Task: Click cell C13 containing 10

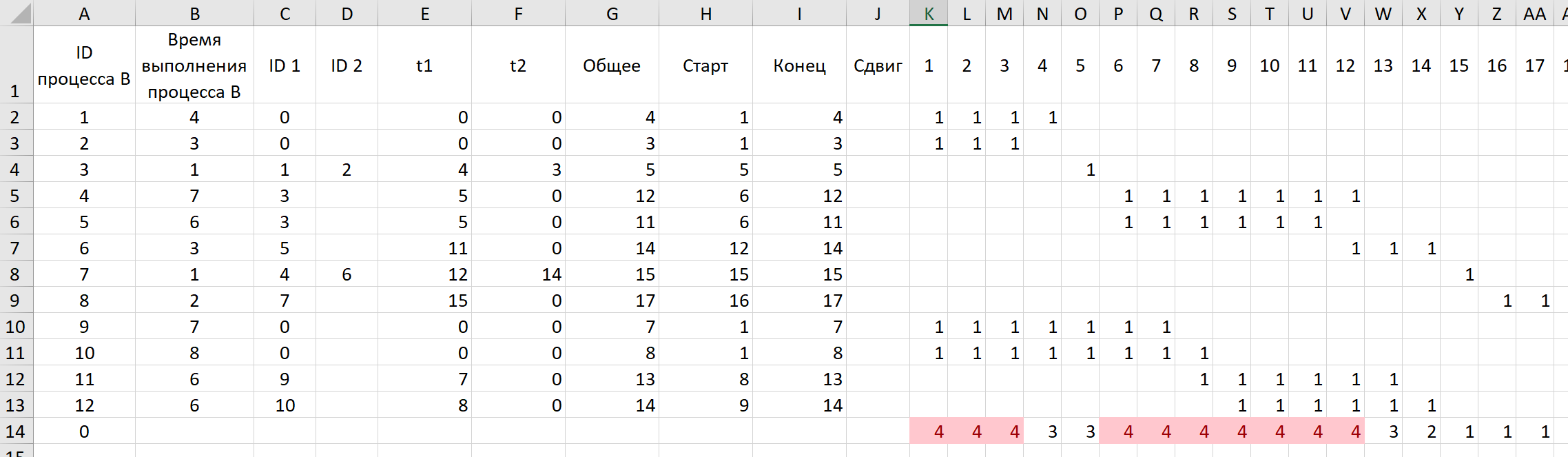Action: (x=285, y=405)
